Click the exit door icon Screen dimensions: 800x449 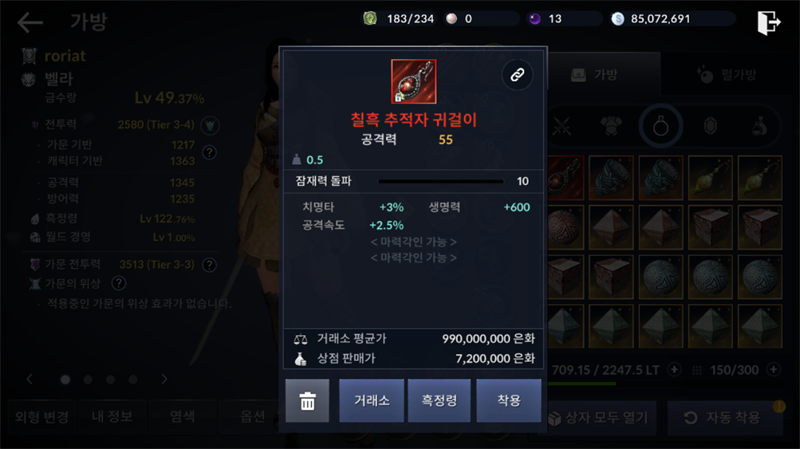769,22
